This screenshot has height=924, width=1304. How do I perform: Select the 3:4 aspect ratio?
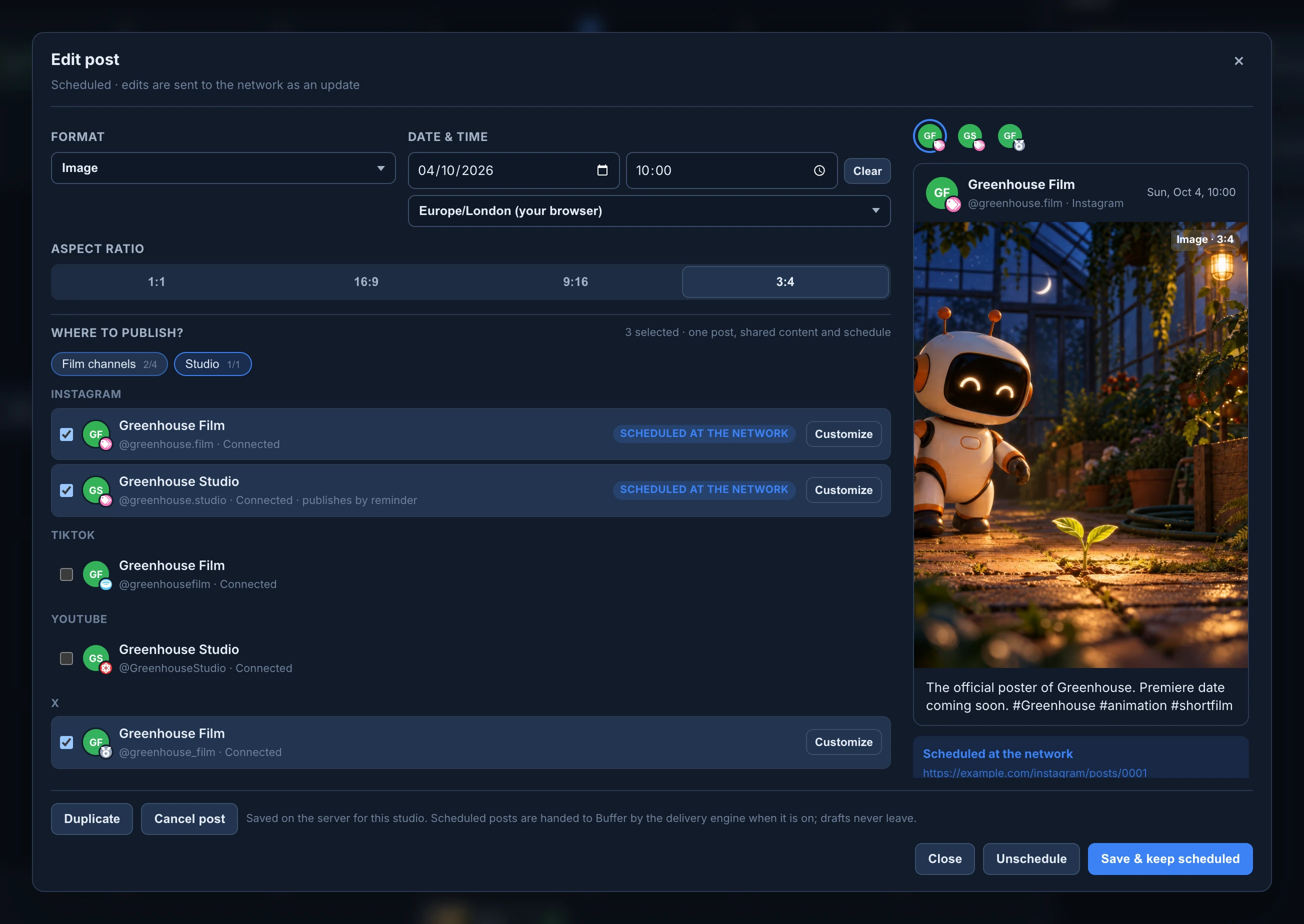[x=785, y=281]
